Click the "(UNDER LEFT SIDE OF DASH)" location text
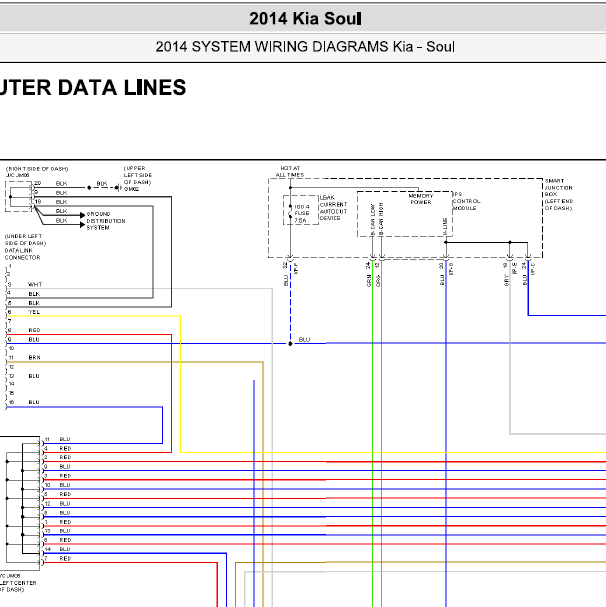Screen dimensions: 606x607 [x=25, y=240]
